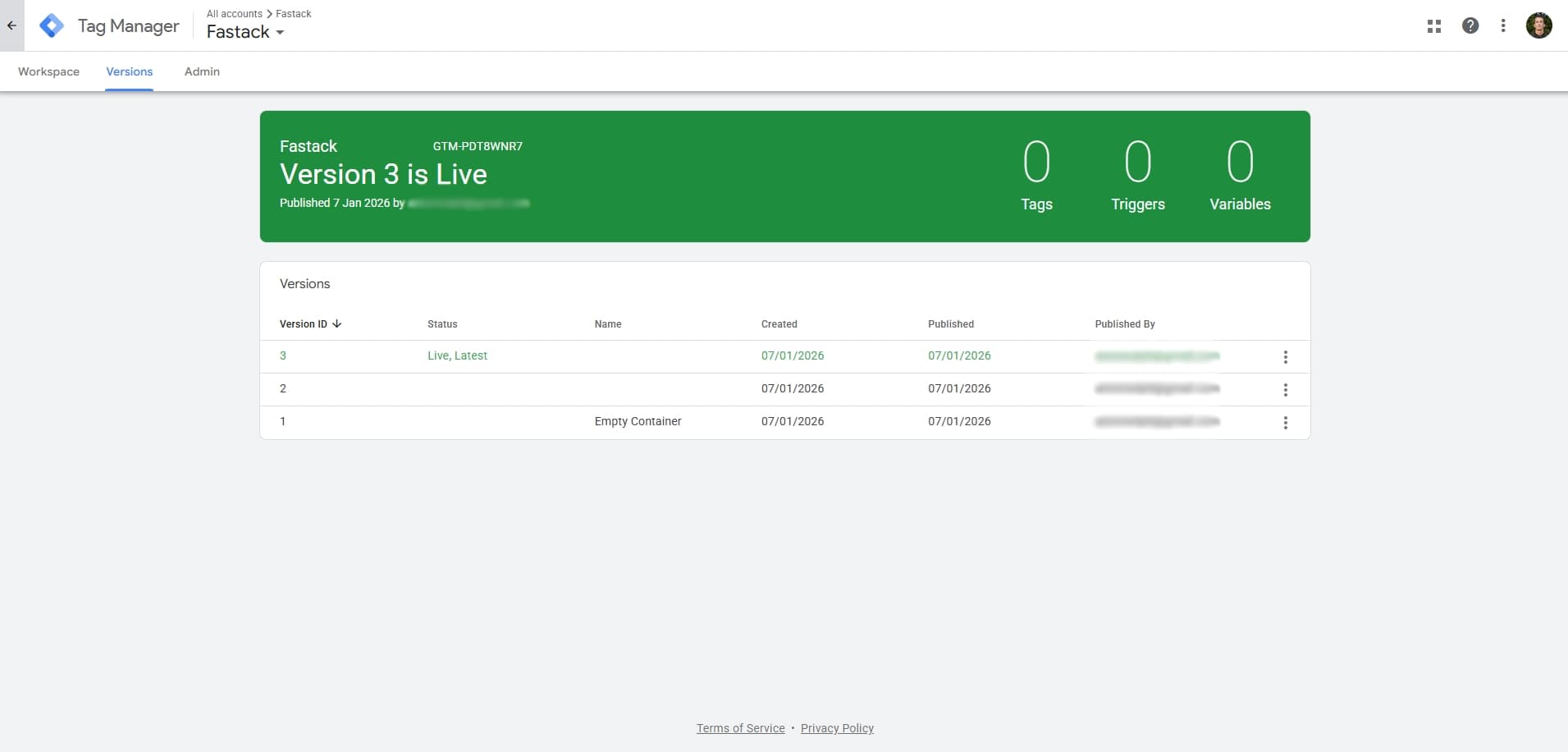Viewport: 1568px width, 752px height.
Task: Open the Google apps grid icon
Action: [x=1434, y=26]
